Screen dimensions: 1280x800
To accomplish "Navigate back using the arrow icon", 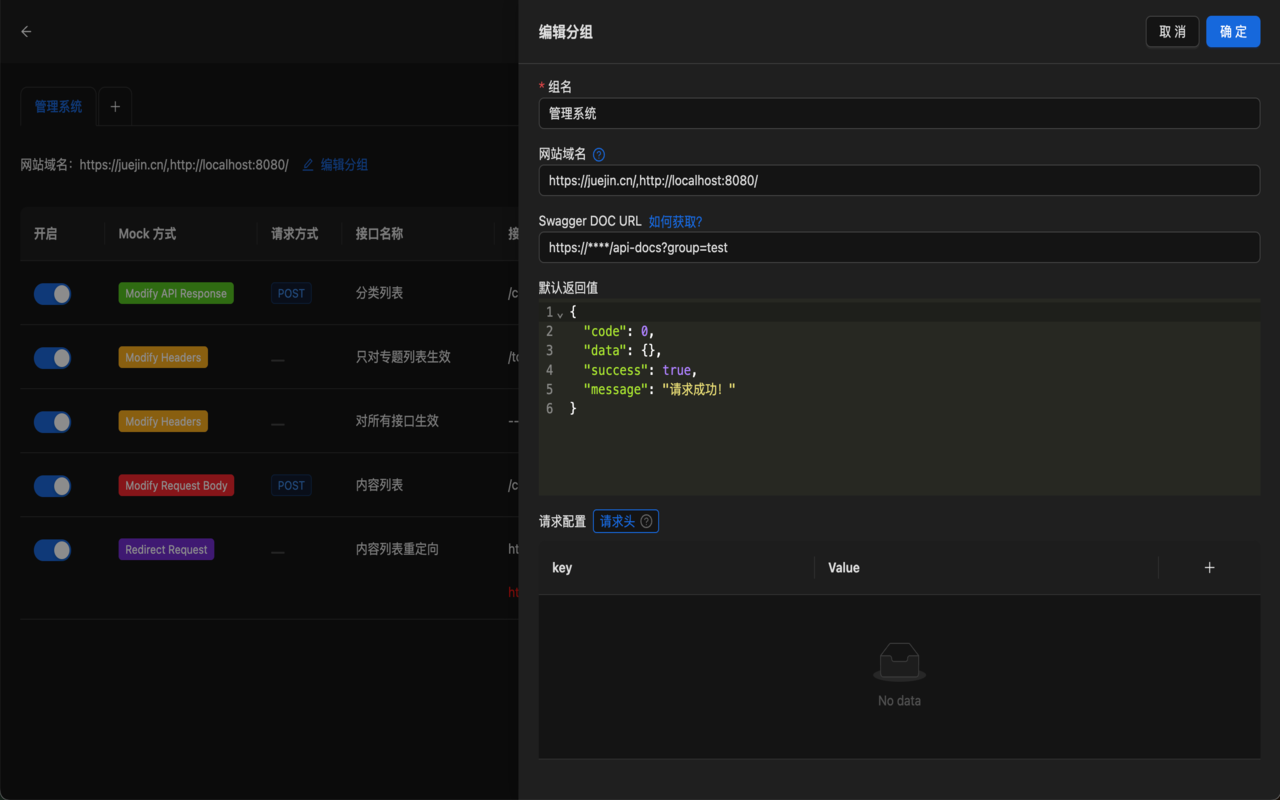I will 25,31.
